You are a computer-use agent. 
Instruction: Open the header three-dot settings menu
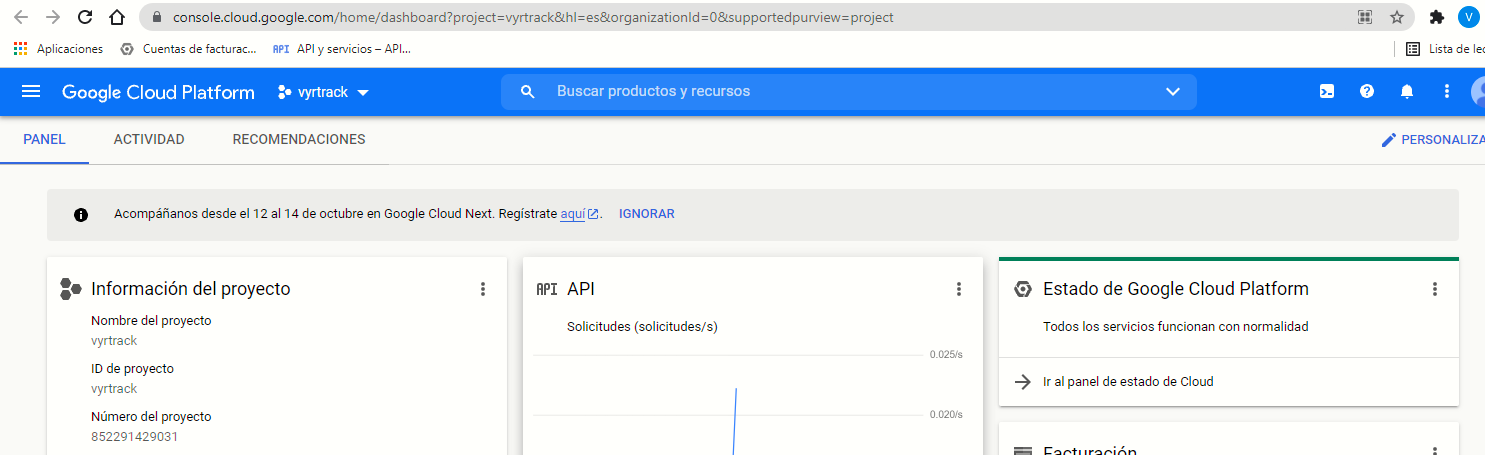point(1446,92)
